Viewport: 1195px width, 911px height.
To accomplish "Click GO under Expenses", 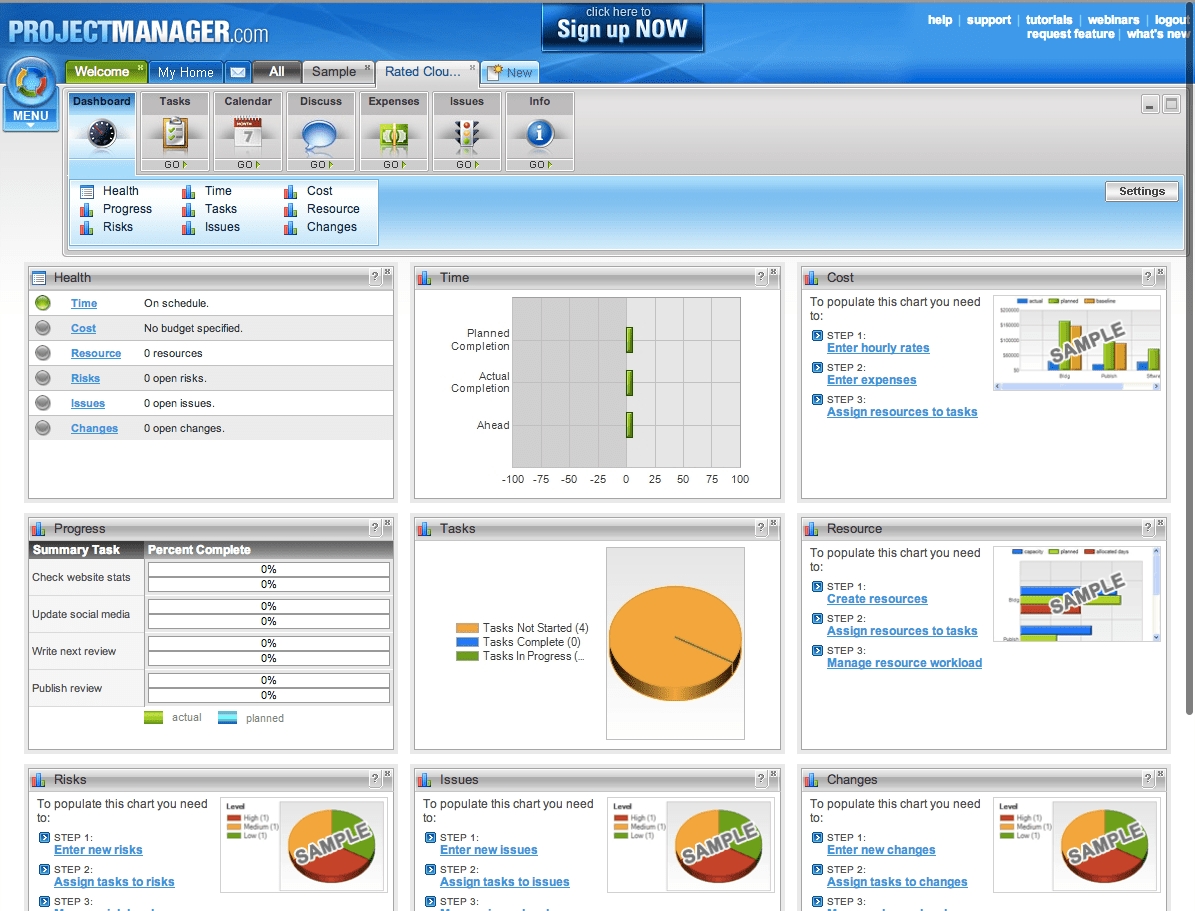I will point(394,165).
